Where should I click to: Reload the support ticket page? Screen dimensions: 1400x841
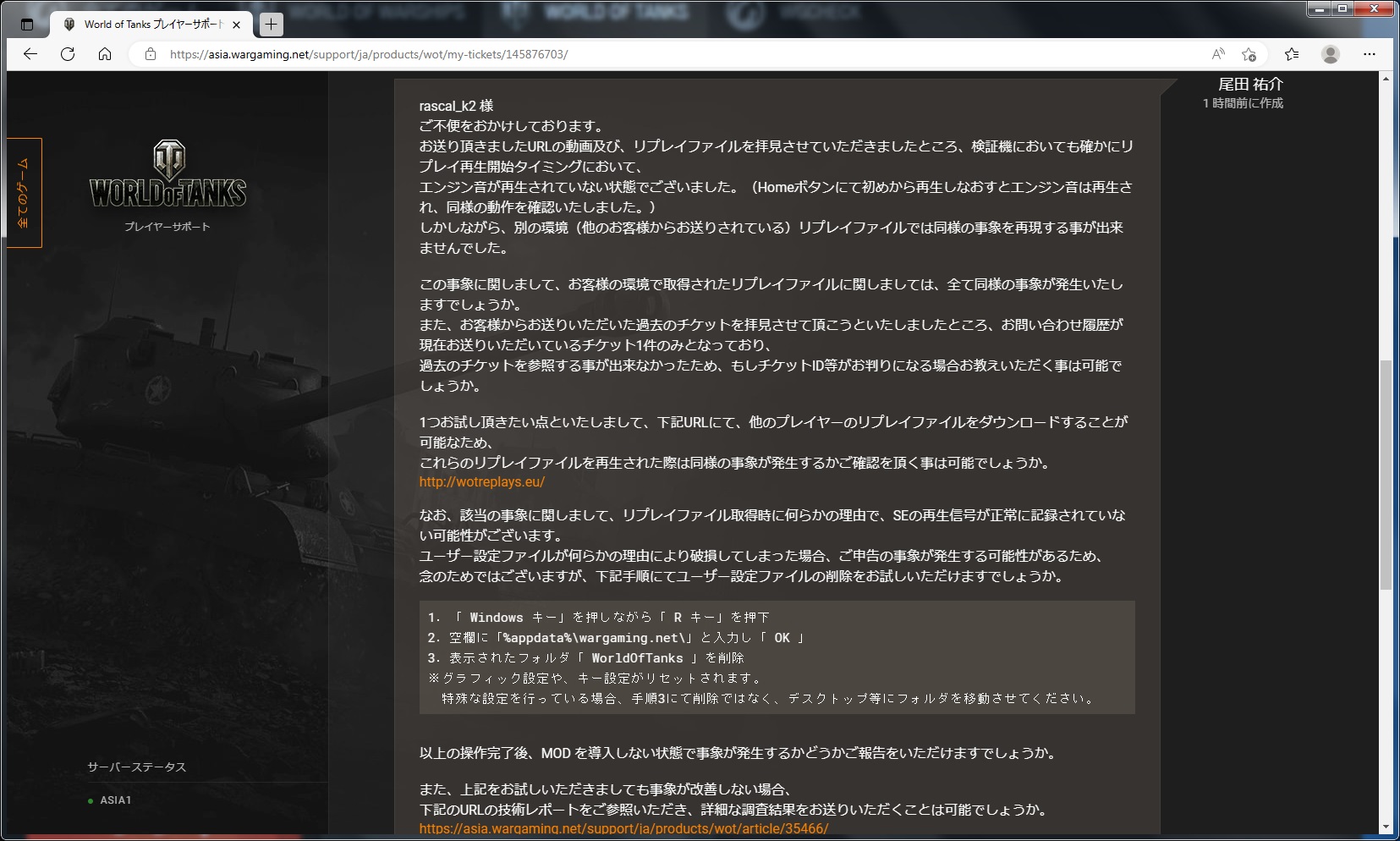pyautogui.click(x=68, y=54)
